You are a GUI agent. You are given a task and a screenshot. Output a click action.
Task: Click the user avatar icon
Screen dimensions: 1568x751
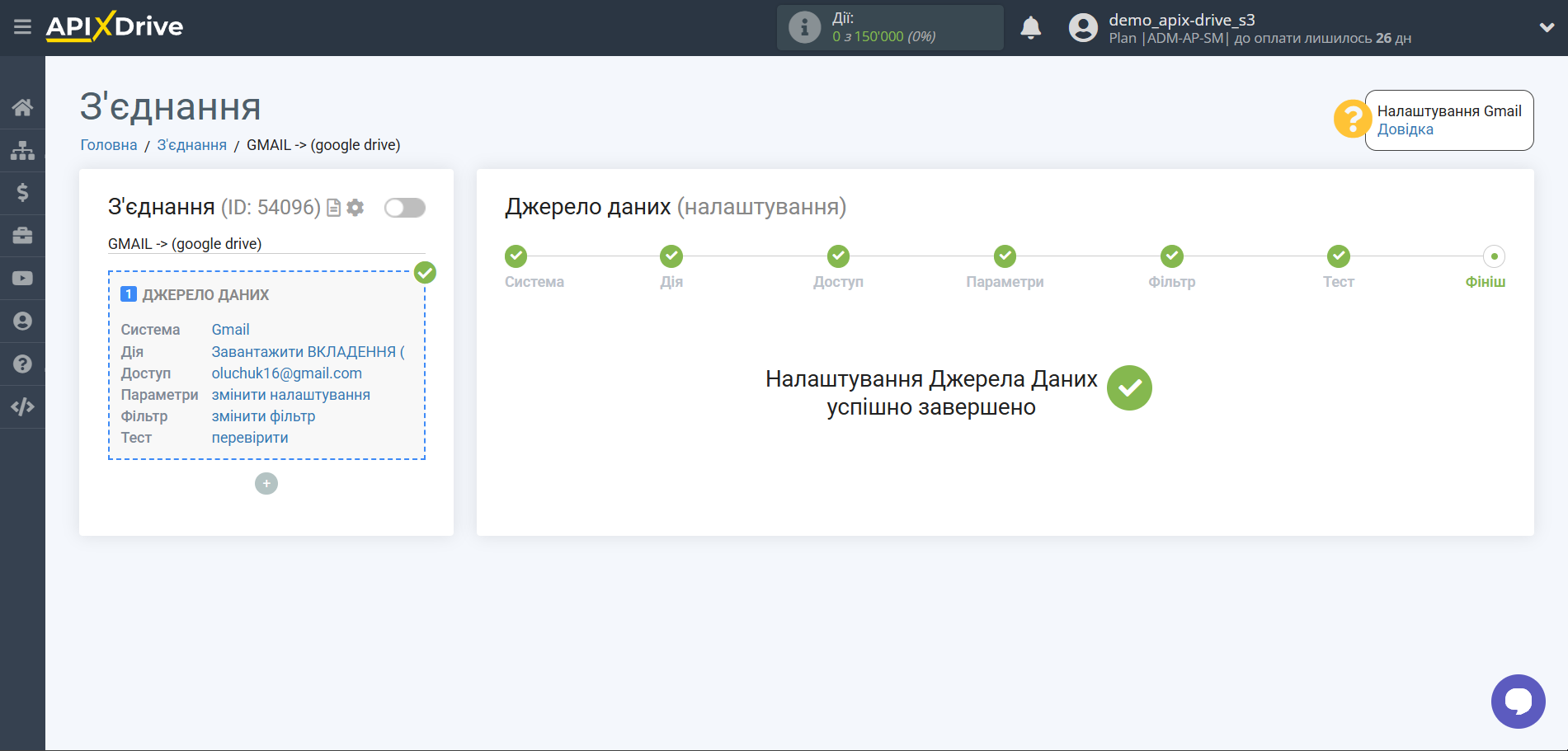(x=1083, y=28)
